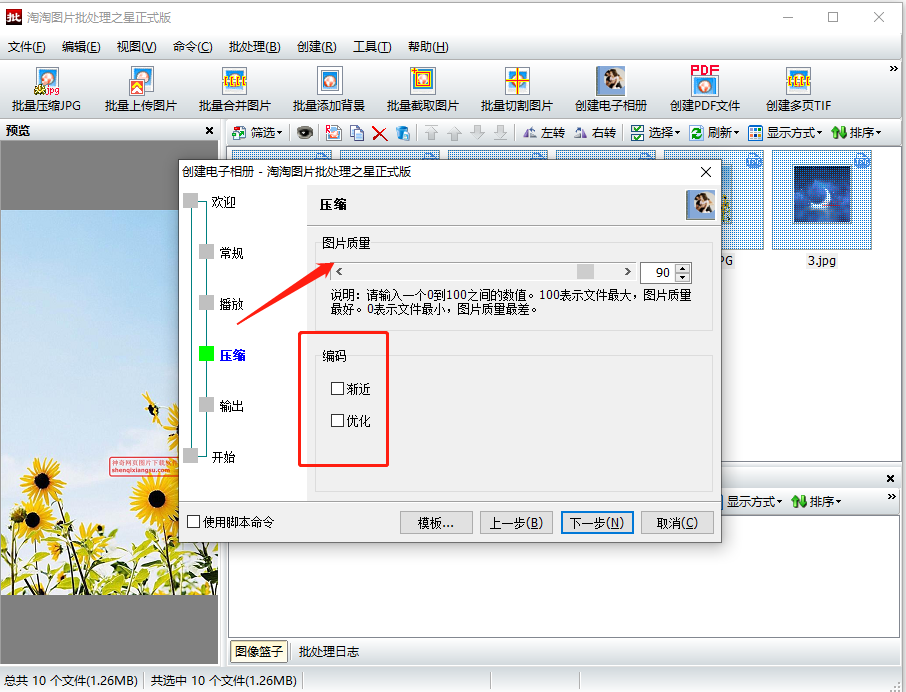Click the move-down arrow icon
Viewport: 906px width, 692px height.
(477, 133)
